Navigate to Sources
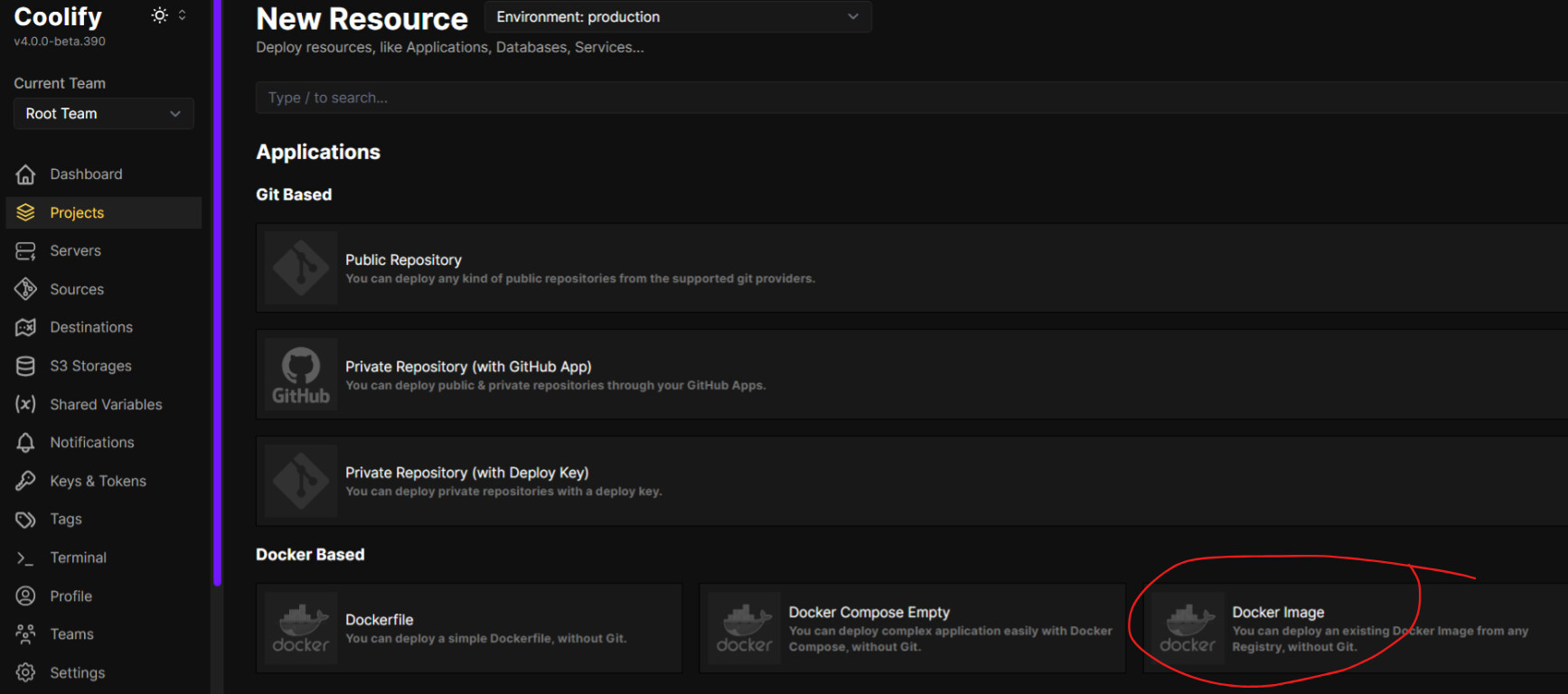The width and height of the screenshot is (1568, 694). coord(104,289)
